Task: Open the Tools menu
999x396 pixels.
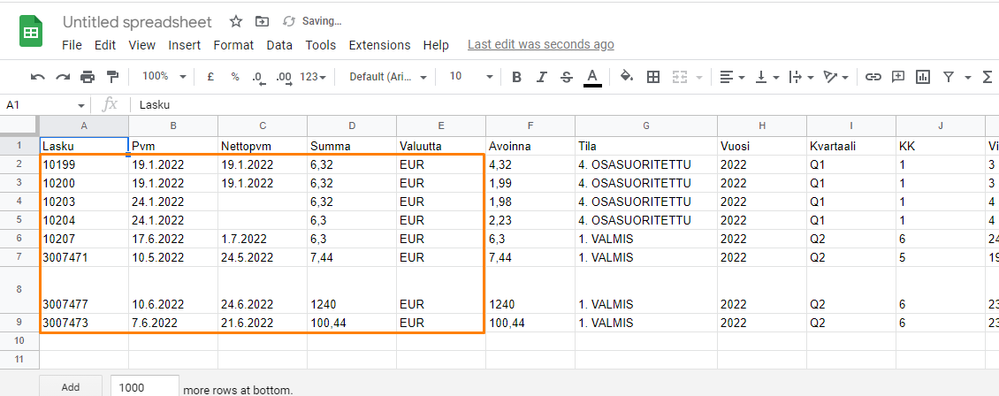Action: [x=320, y=45]
